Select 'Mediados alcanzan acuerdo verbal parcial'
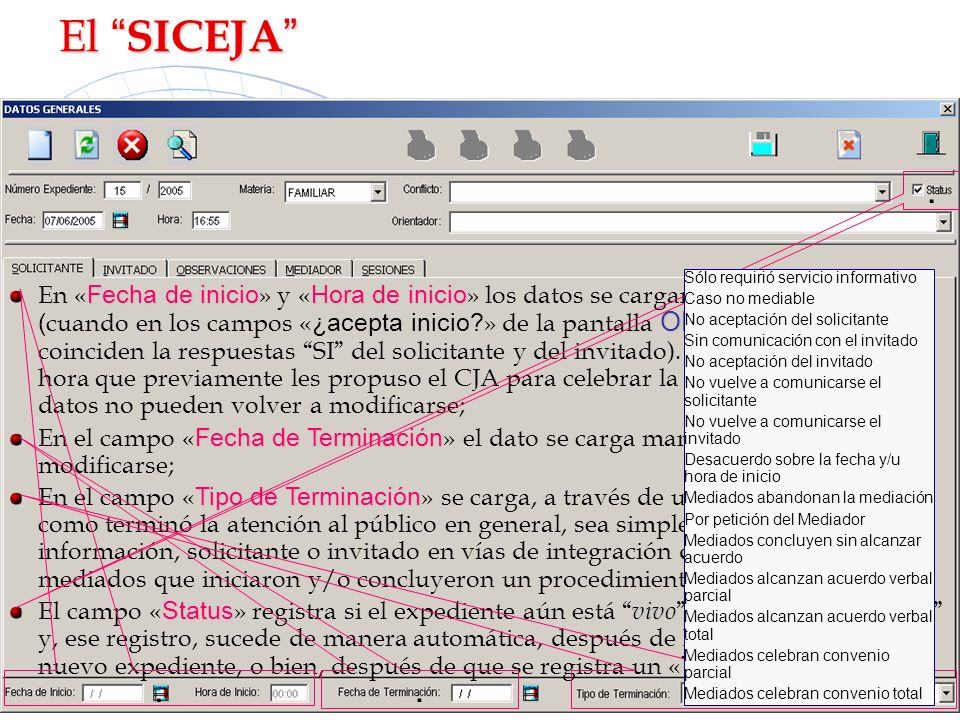Screen dimensions: 960x720 tap(809, 587)
